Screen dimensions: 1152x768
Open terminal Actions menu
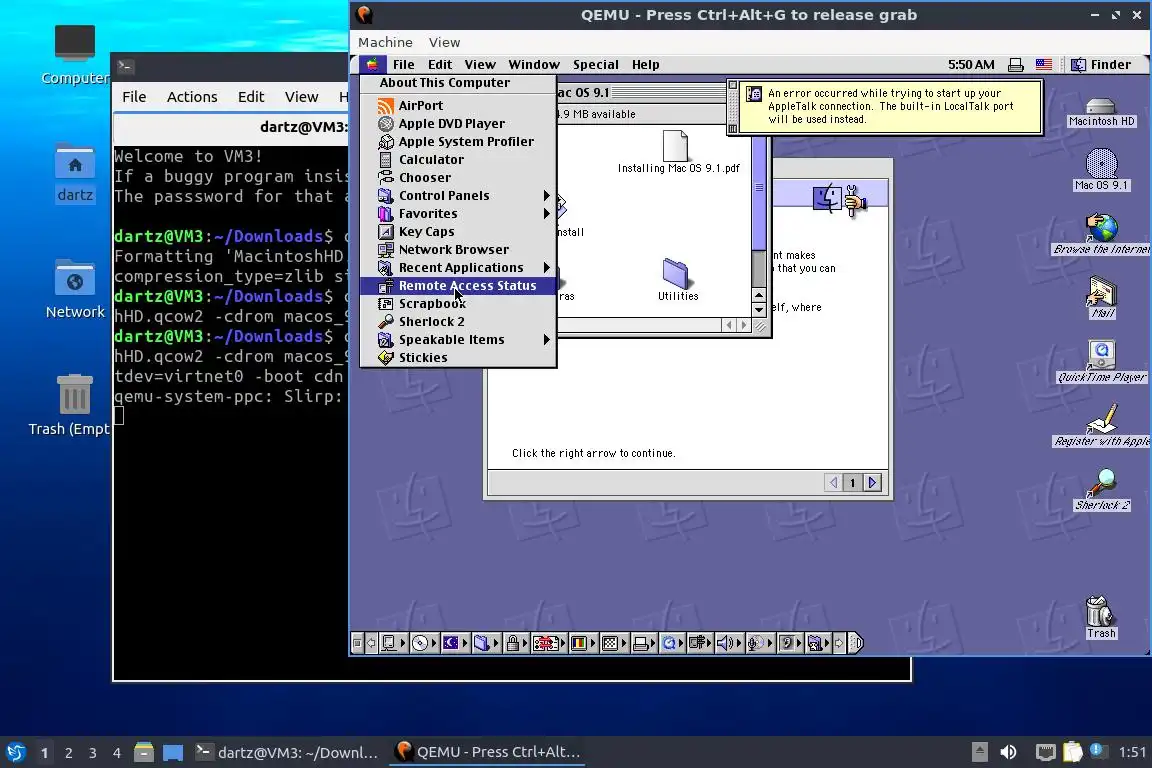point(192,97)
